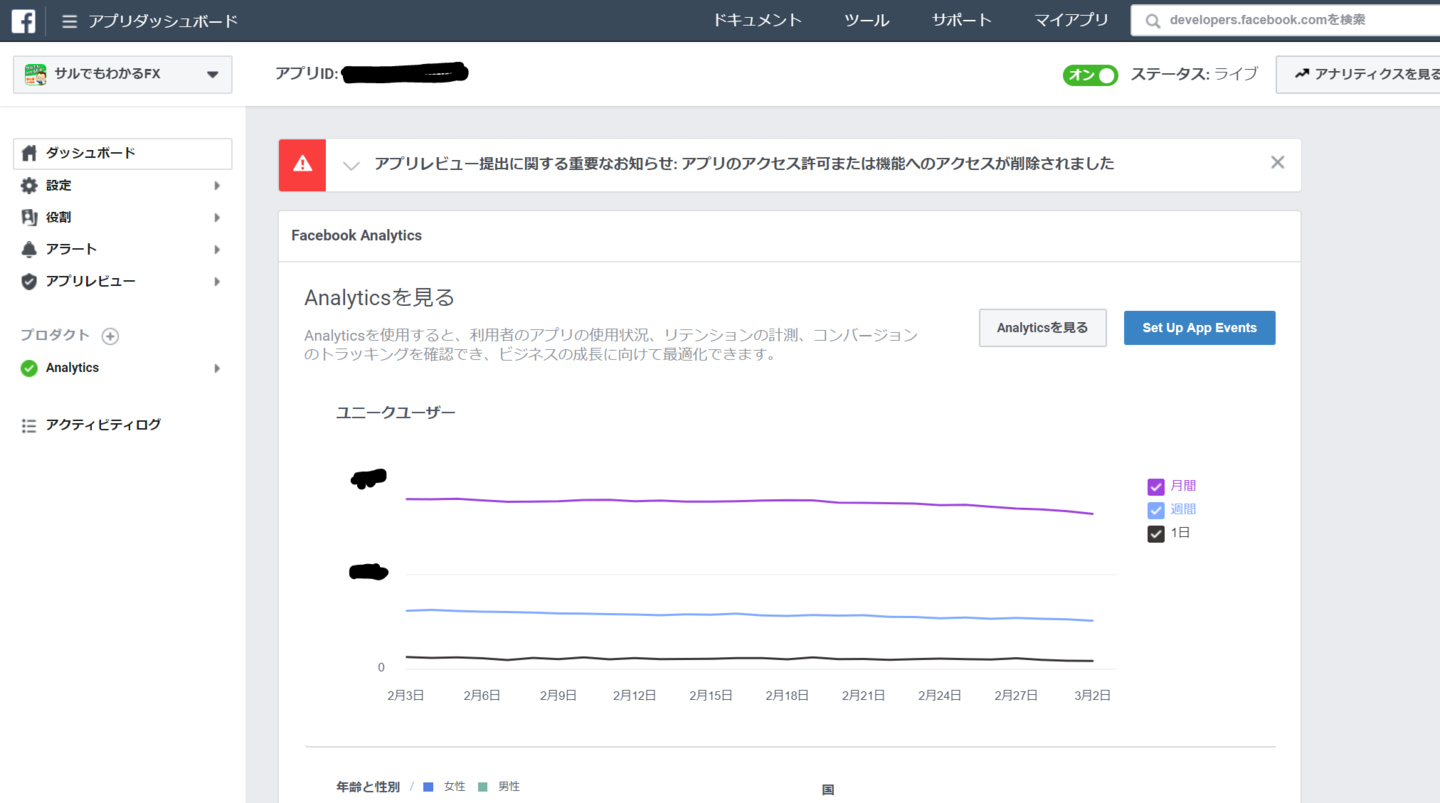Expand the 役割 submenu arrow
The height and width of the screenshot is (803, 1440).
pos(217,217)
